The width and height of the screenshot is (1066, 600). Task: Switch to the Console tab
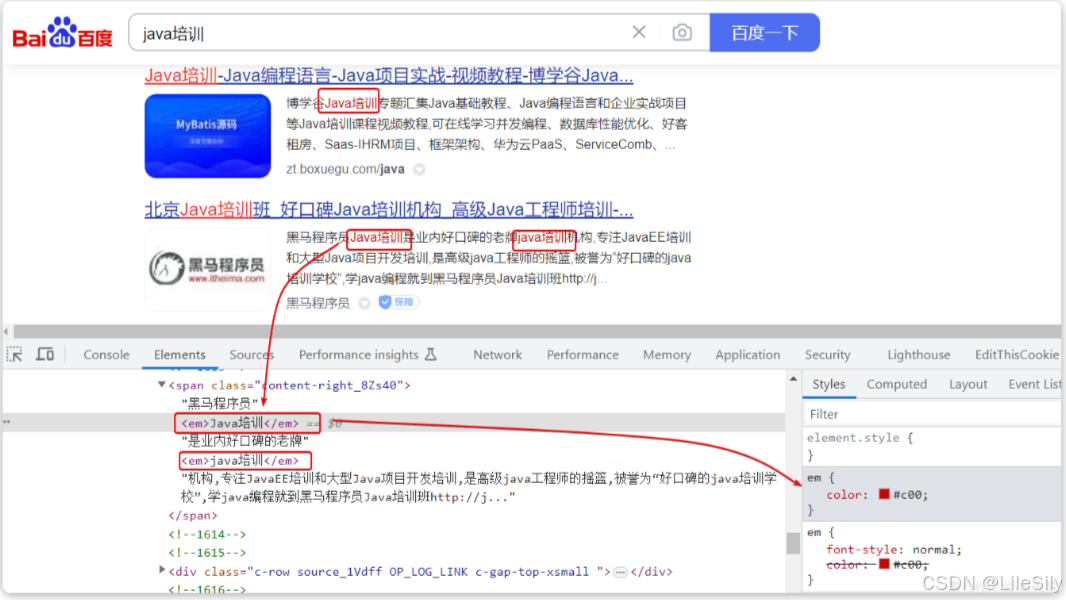coord(106,355)
